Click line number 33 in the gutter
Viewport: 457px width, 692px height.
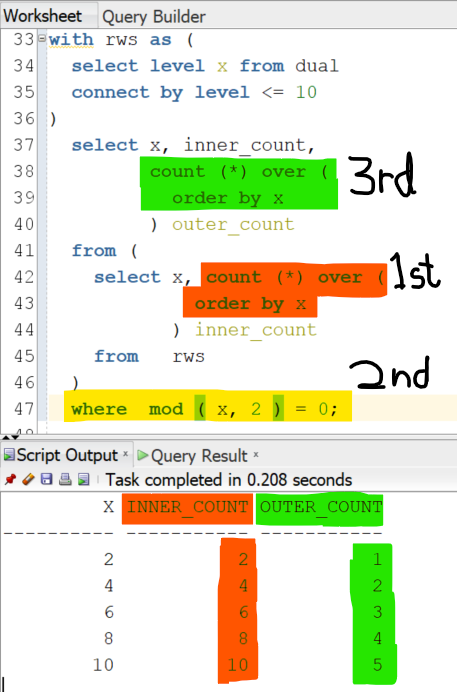[x=24, y=40]
